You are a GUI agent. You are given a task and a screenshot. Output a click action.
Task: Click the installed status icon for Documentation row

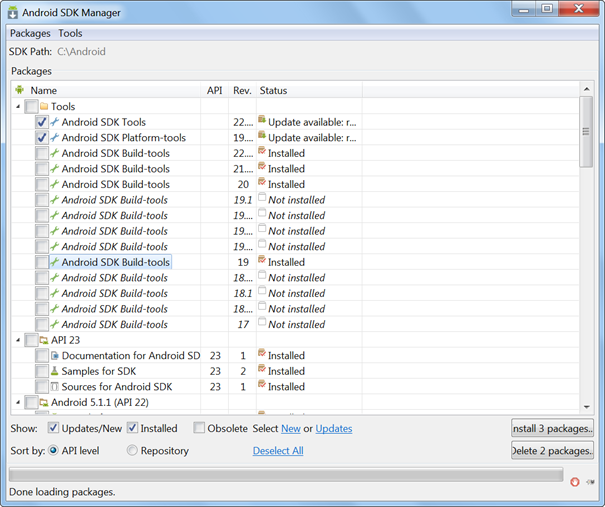point(262,353)
